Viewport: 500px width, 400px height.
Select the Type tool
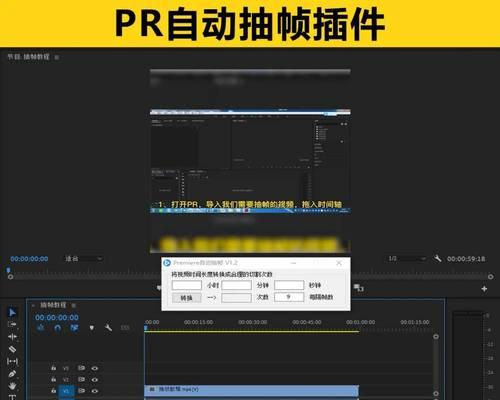click(x=12, y=397)
